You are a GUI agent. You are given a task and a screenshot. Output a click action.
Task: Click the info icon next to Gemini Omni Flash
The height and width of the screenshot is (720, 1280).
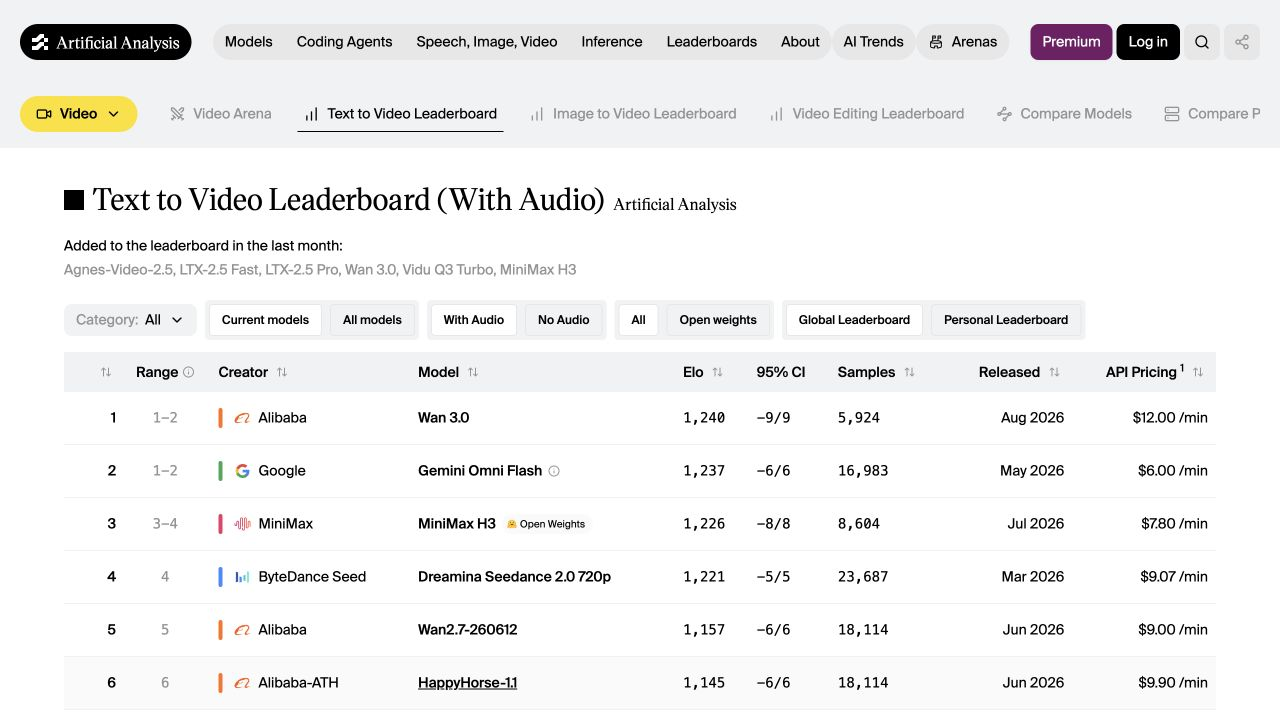click(x=554, y=471)
